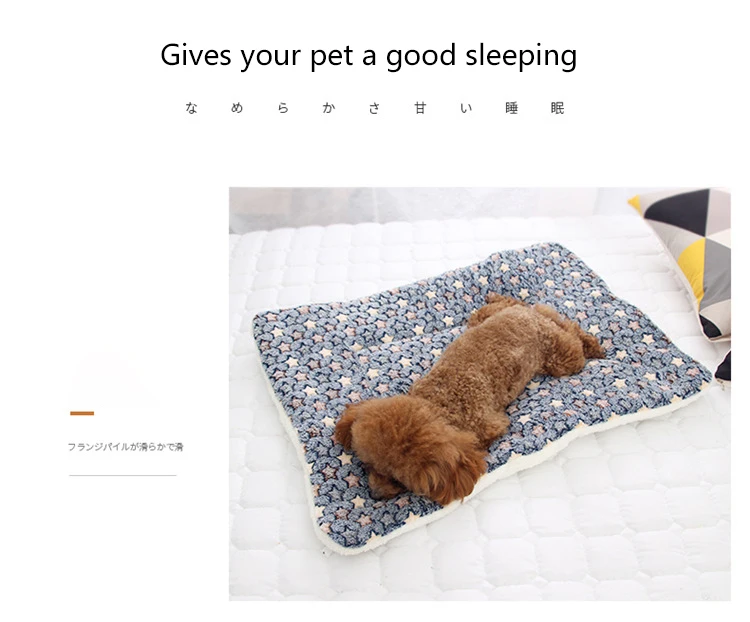Click the character い in the subtitle
This screenshot has height=622, width=750.
click(466, 108)
